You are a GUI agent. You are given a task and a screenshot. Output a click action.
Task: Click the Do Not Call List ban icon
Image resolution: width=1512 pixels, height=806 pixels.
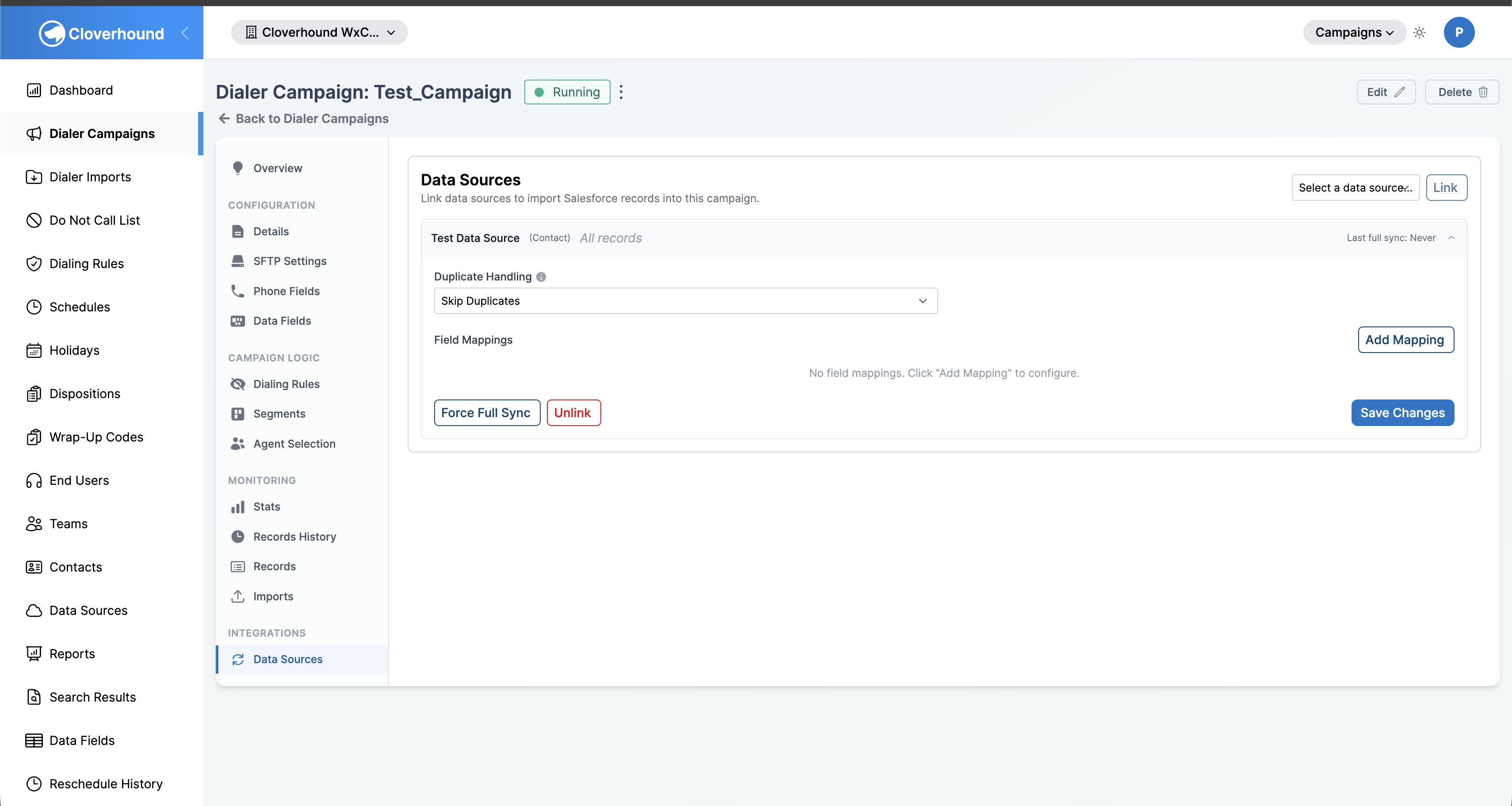point(34,220)
